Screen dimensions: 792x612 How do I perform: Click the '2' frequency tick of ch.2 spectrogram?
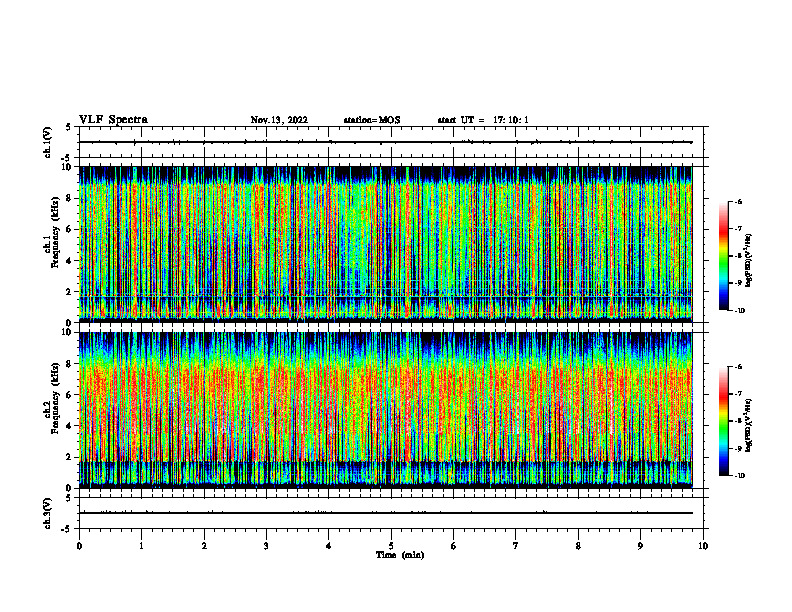70,457
